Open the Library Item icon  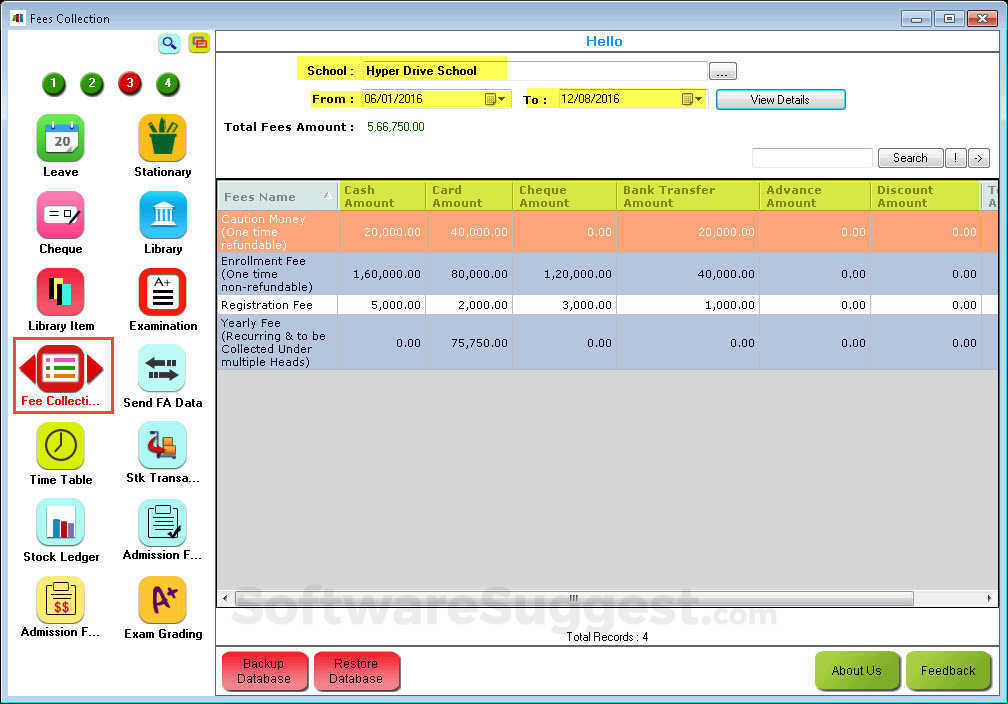(60, 293)
